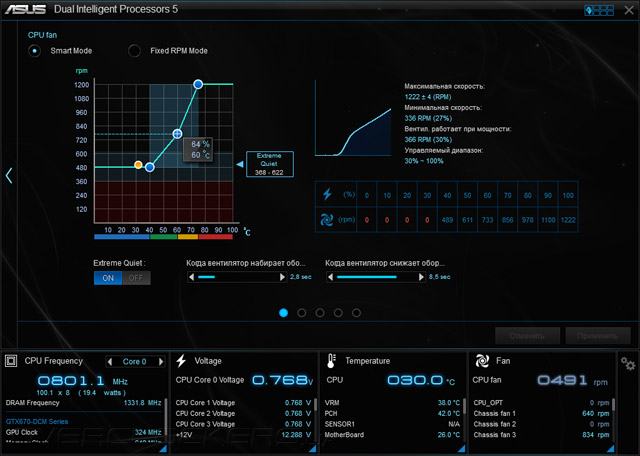Viewport: 640px width, 456px height.
Task: Click the GTX670-DCM Series label
Action: click(x=37, y=422)
